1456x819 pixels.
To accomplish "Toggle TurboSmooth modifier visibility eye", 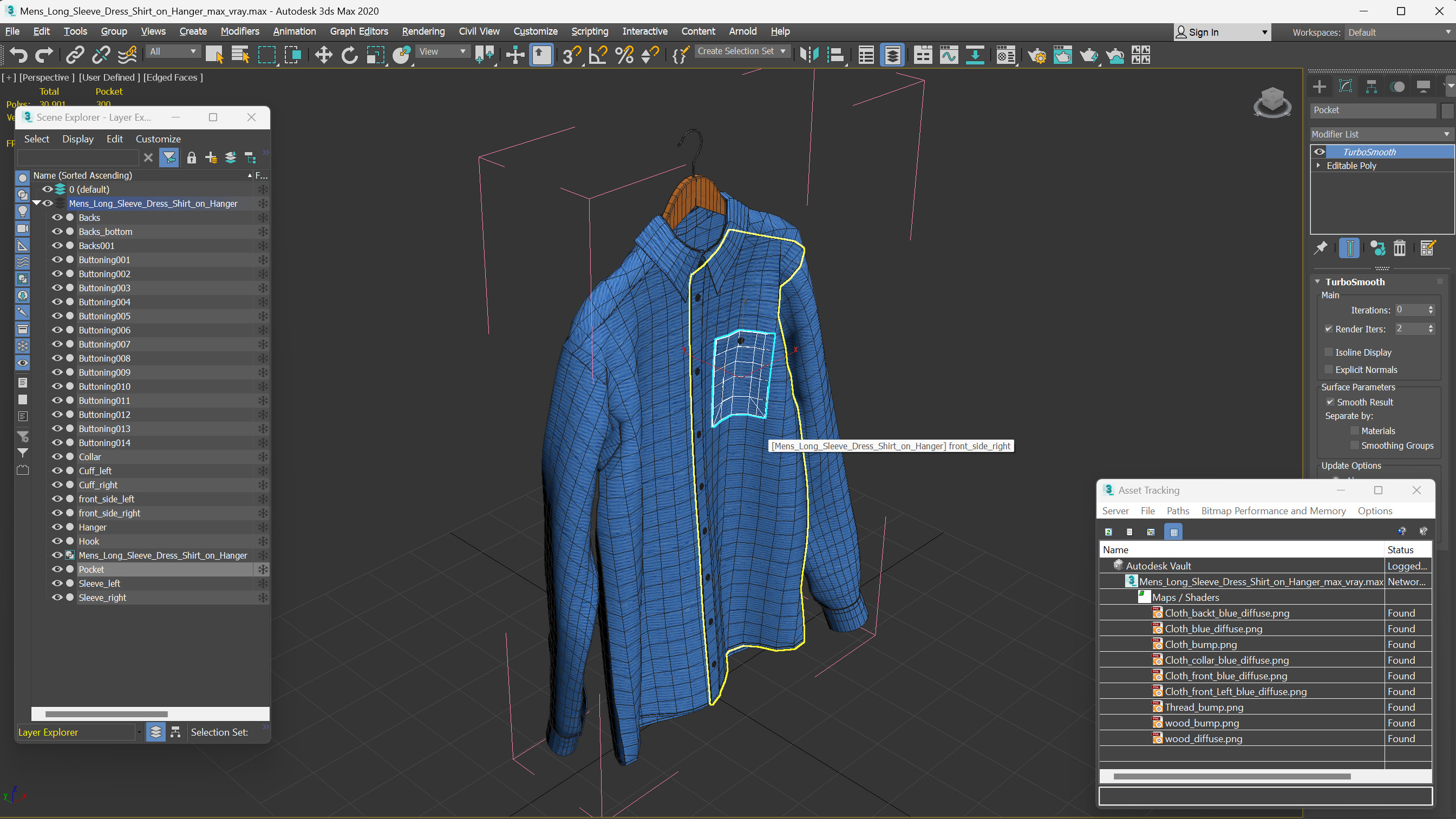I will click(1319, 152).
